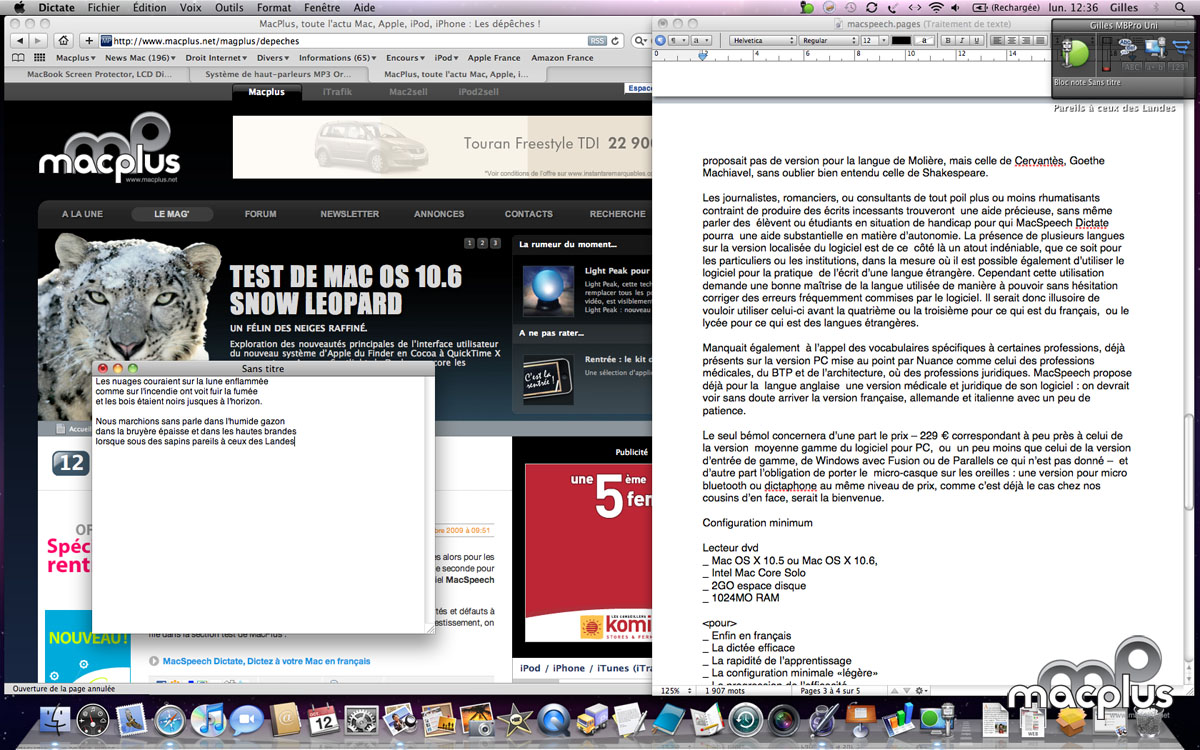Switch to Système de haut-parleurs Safari tab
Viewport: 1200px width, 750px height.
tap(281, 74)
